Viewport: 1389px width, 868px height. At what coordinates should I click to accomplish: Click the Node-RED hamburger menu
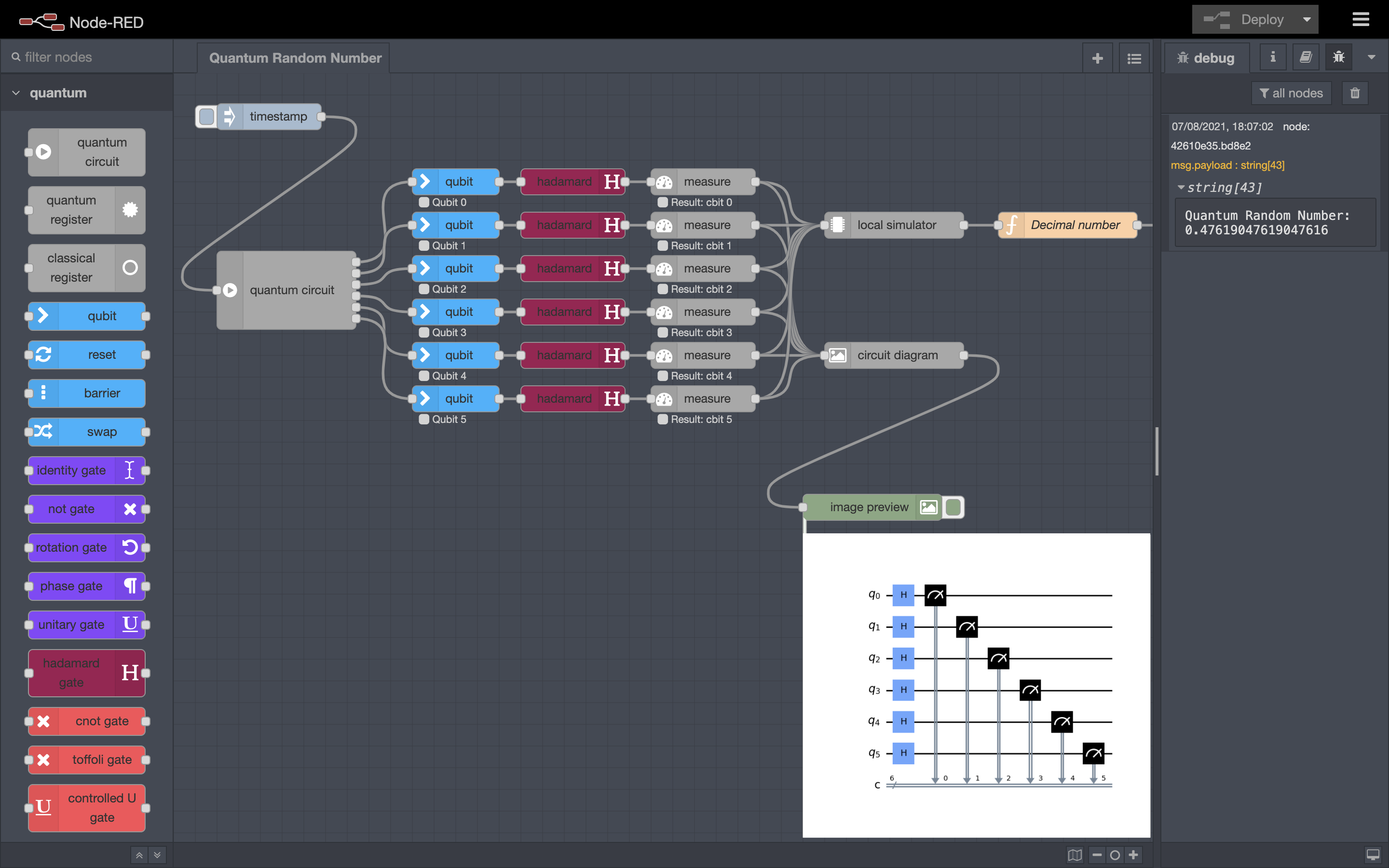[1361, 19]
